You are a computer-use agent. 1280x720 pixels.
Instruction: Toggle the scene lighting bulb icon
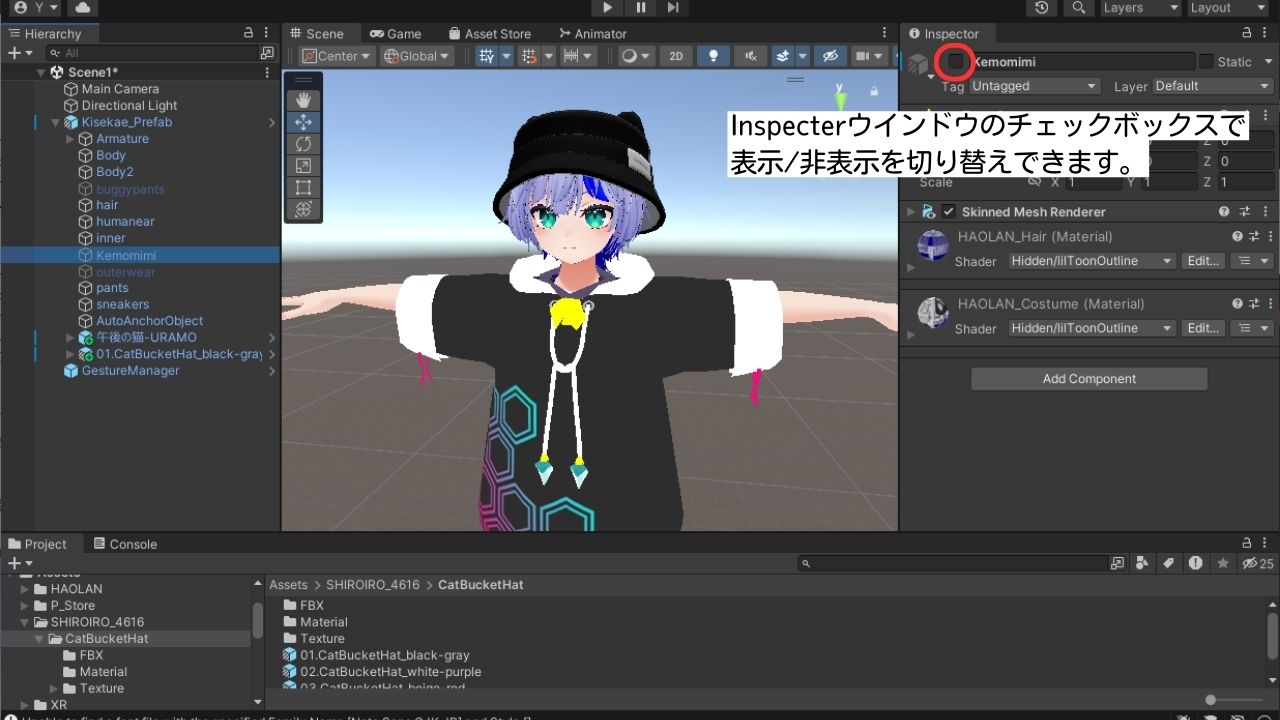(713, 56)
